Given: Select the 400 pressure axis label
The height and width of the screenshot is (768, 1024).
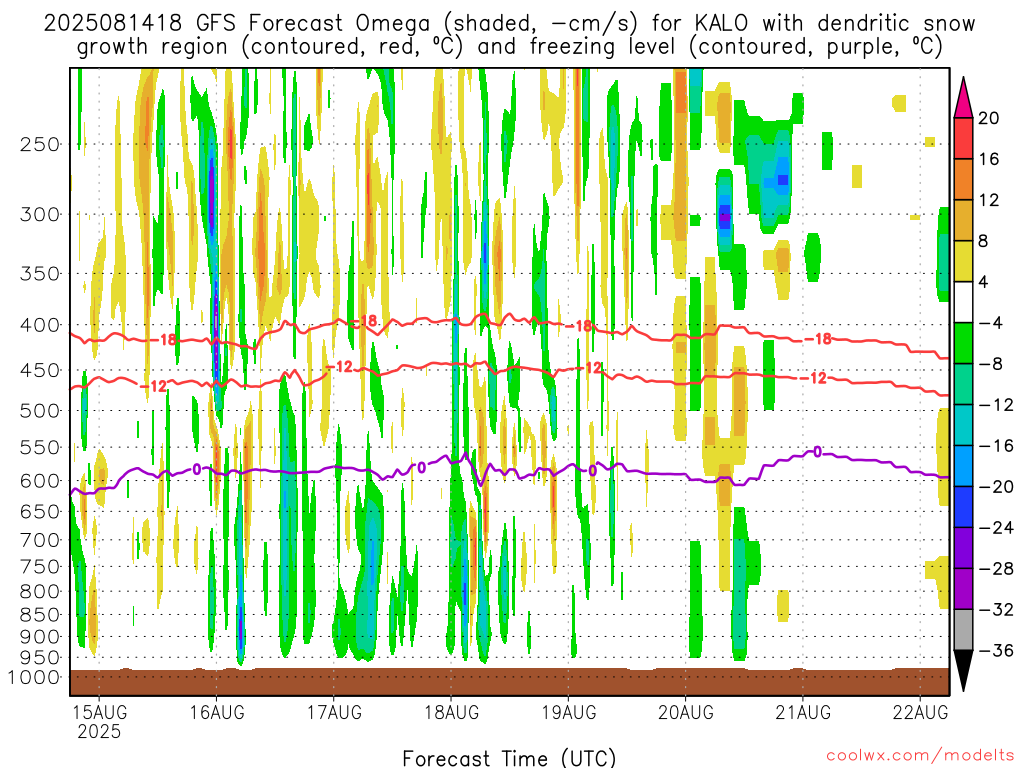Looking at the screenshot, I should pyautogui.click(x=40, y=325).
